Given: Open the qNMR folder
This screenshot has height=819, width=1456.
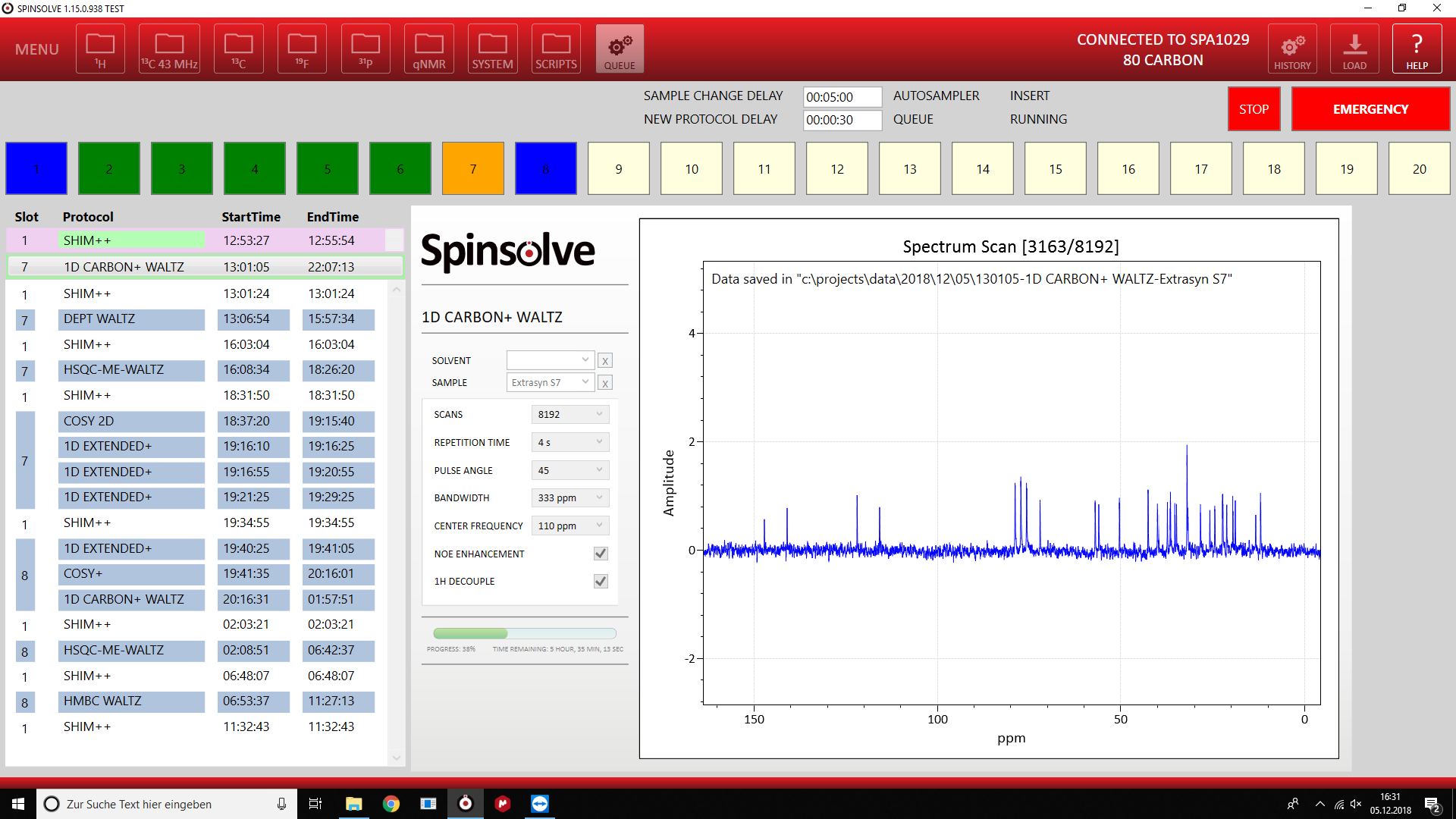Looking at the screenshot, I should (429, 49).
